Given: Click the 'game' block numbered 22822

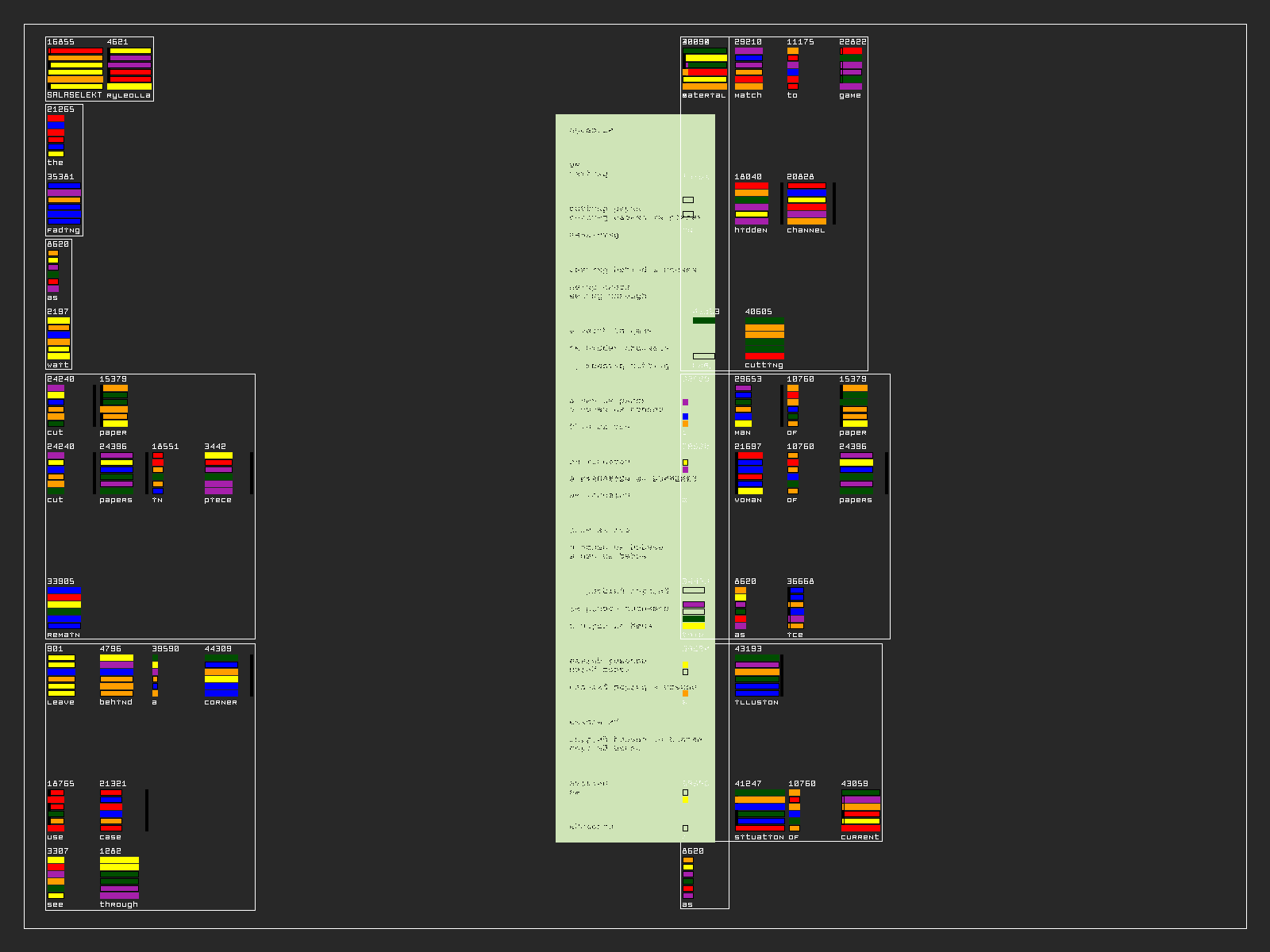Looking at the screenshot, I should pos(851,68).
